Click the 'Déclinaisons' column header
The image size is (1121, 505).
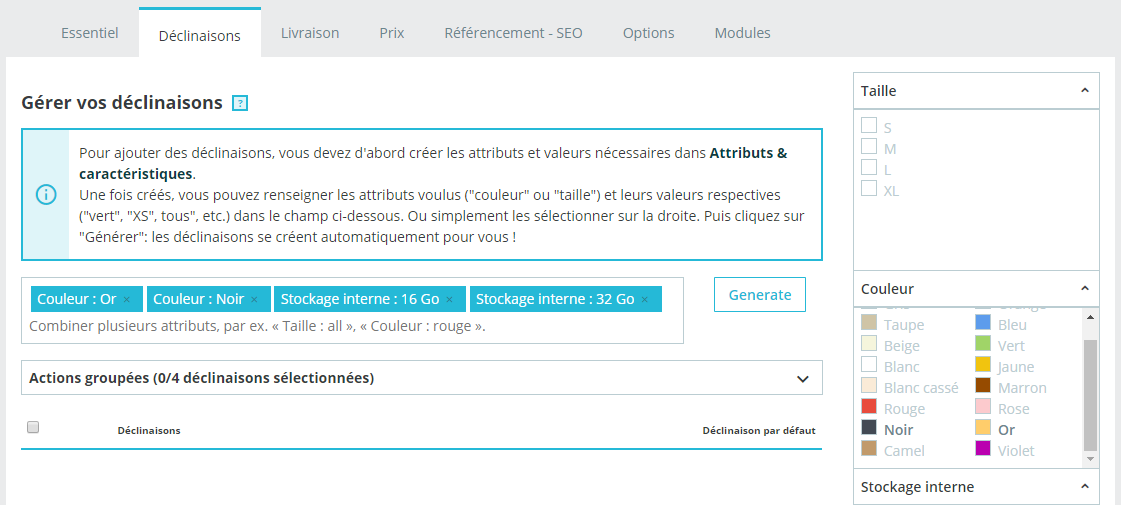click(x=149, y=431)
